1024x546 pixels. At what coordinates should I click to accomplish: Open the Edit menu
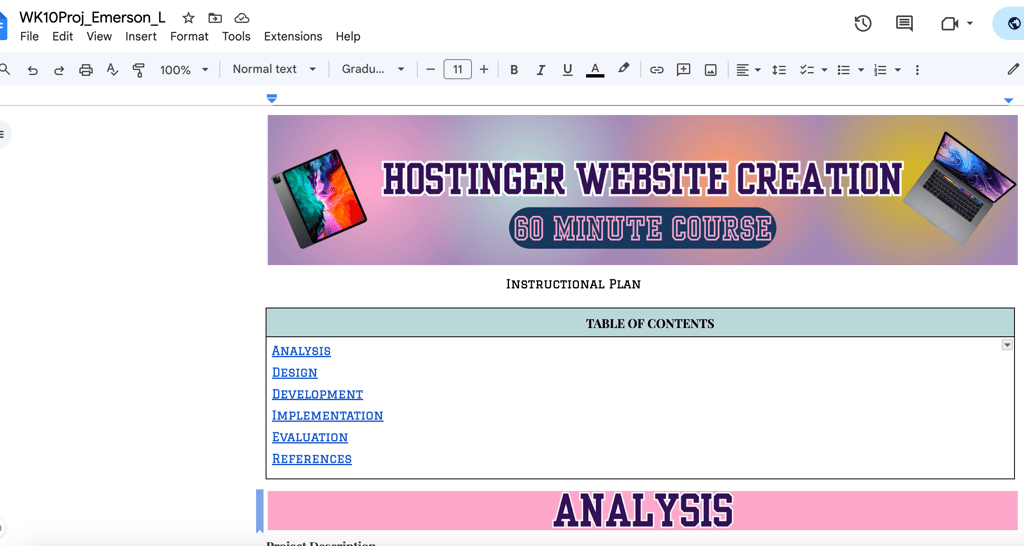tap(62, 37)
